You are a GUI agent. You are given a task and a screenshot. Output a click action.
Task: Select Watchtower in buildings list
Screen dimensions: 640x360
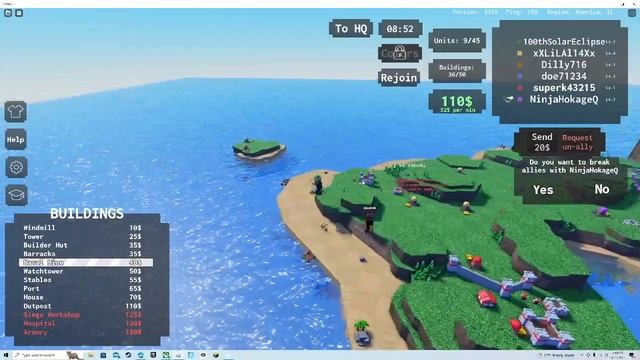[82, 271]
